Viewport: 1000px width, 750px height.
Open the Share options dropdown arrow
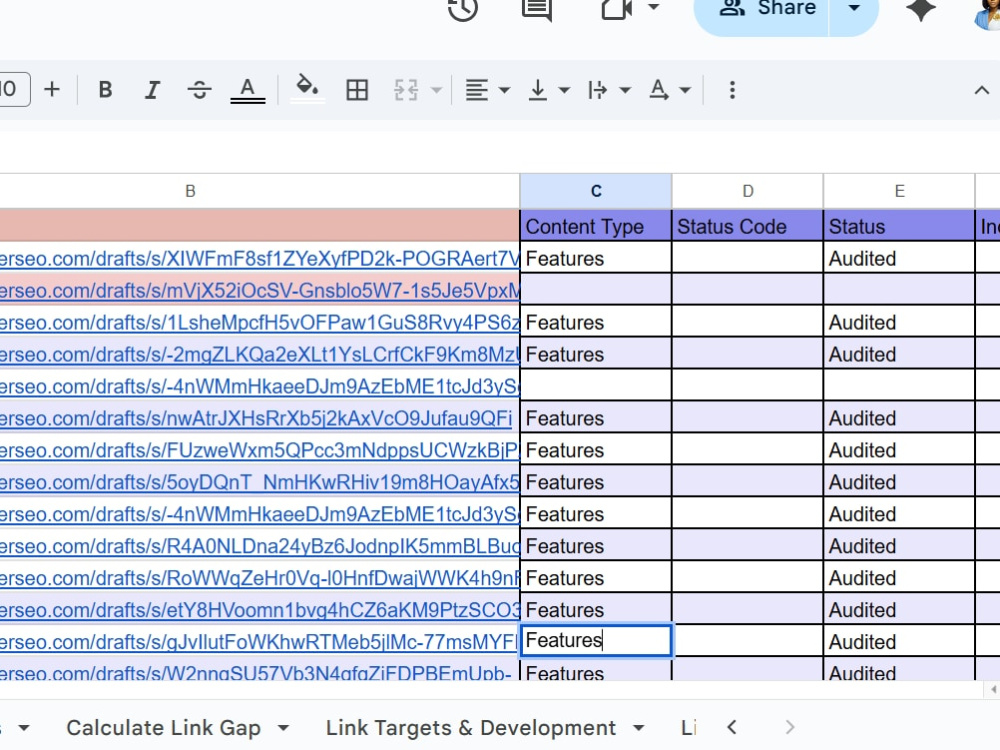click(854, 8)
